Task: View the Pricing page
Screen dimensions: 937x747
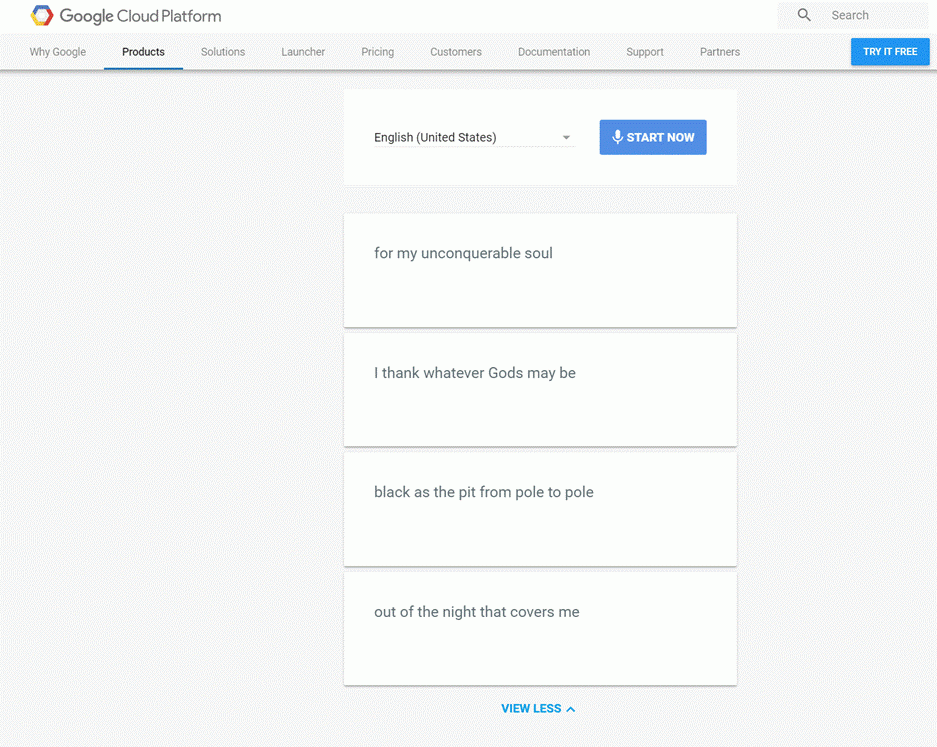Action: coord(377,52)
